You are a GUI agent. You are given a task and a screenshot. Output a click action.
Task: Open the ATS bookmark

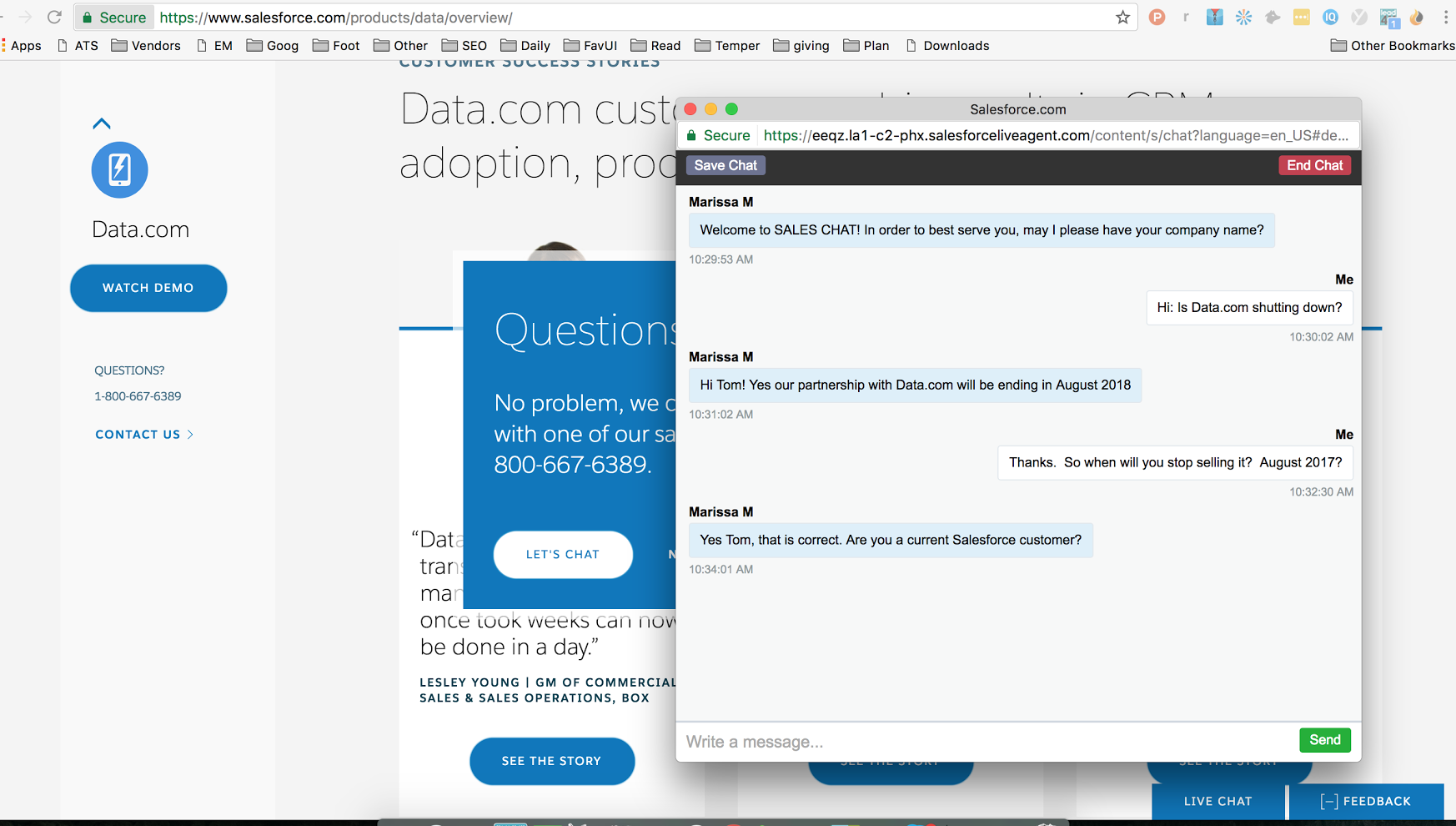click(x=78, y=46)
